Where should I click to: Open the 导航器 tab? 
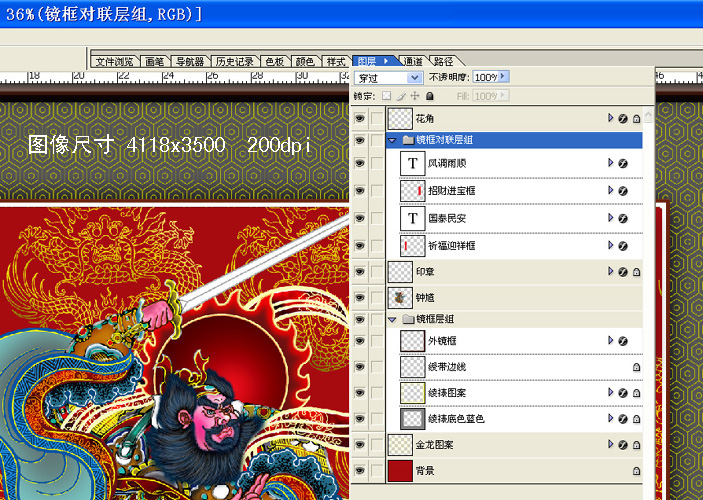point(190,61)
